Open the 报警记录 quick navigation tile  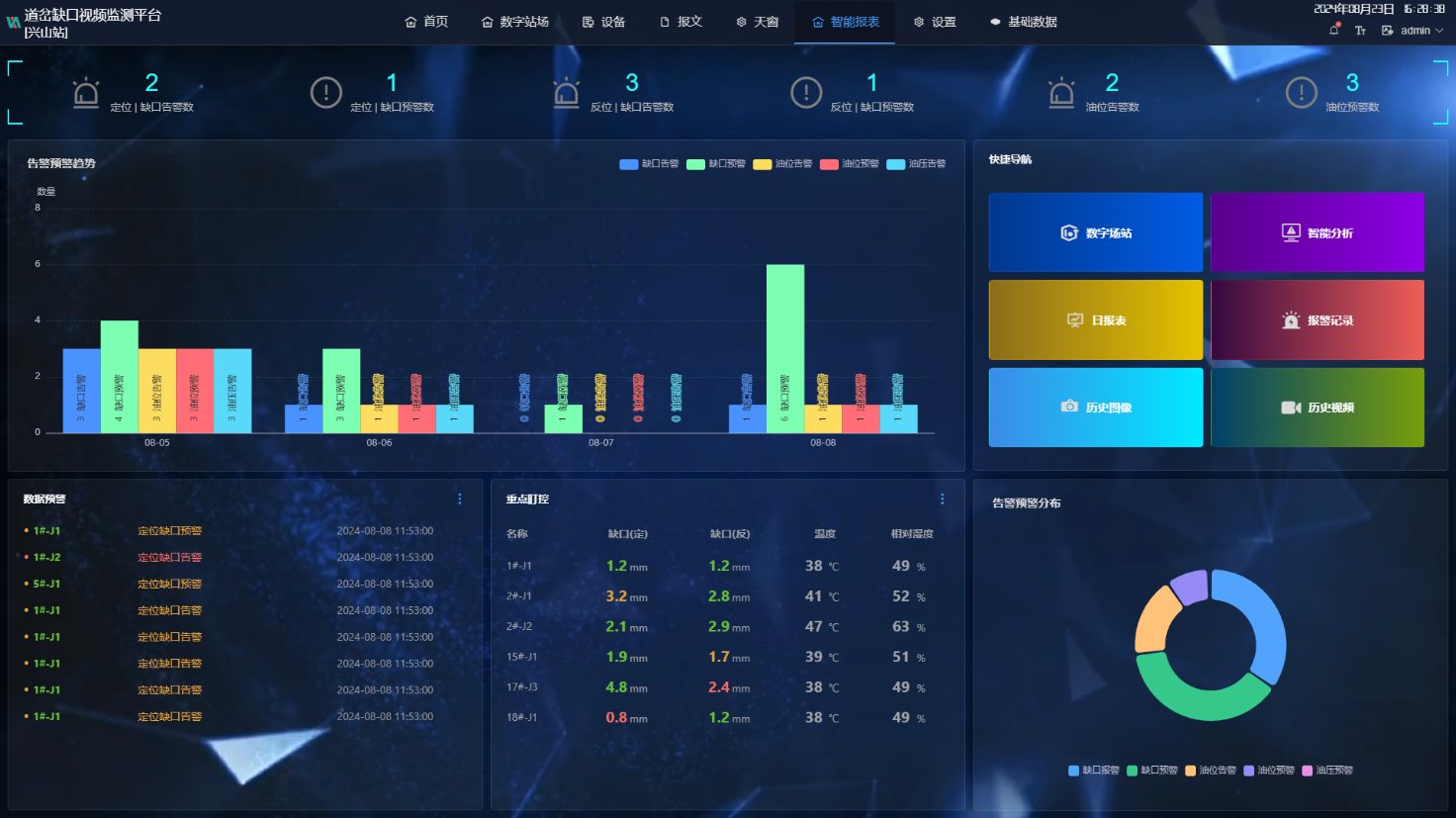[1318, 319]
